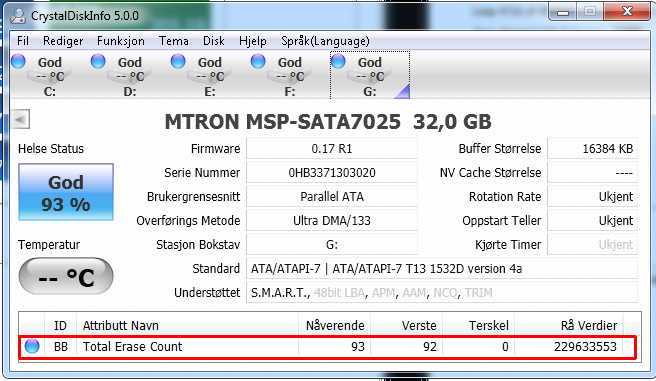The image size is (656, 381).
Task: Click the Rotation Rate value Ukjent
Action: 592,197
